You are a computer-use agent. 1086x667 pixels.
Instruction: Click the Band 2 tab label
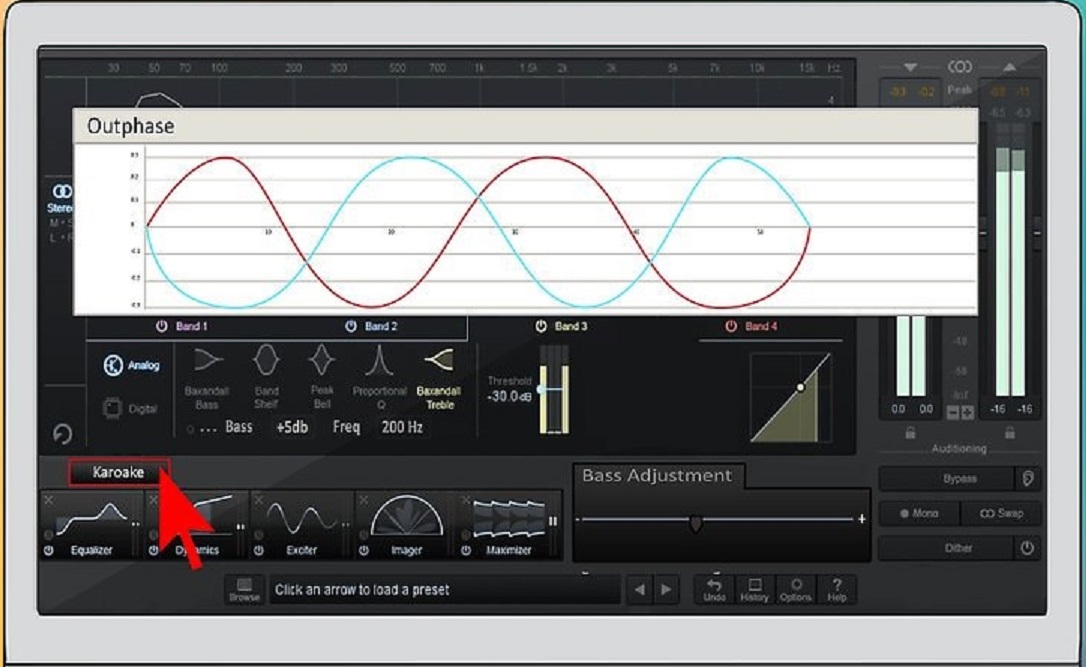[381, 326]
